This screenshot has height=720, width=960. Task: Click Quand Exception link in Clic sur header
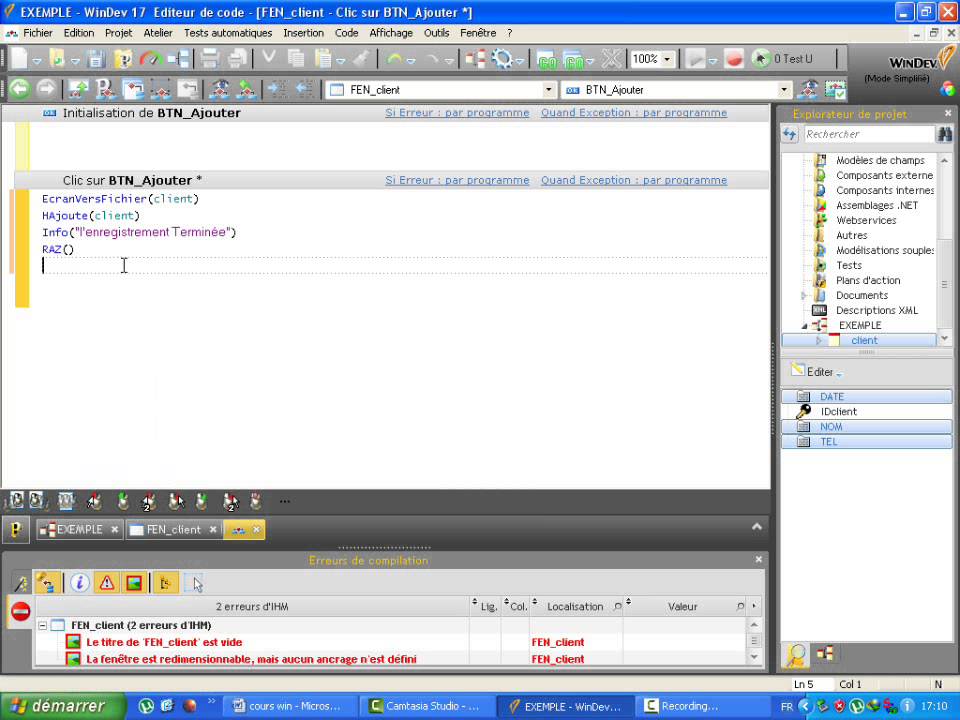tap(634, 180)
